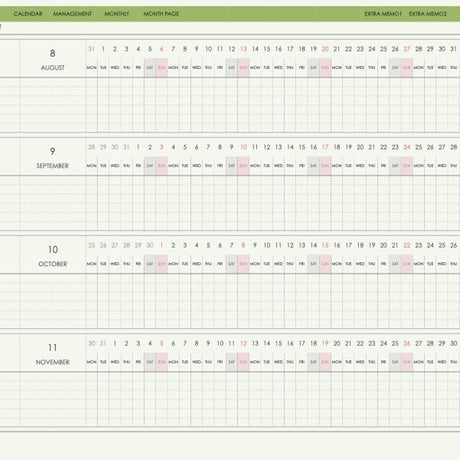Click the big number 8 above AUGUST
Screen dimensions: 460x460
tap(53, 53)
